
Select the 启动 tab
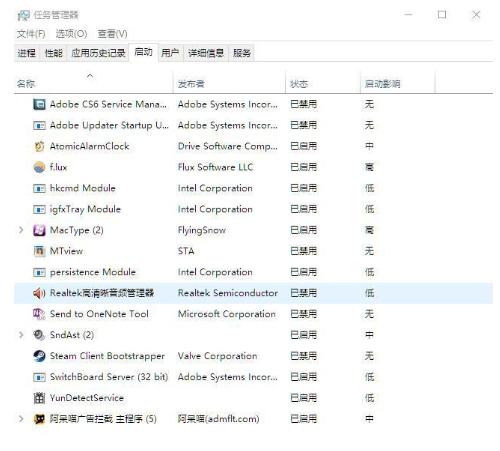coord(143,52)
